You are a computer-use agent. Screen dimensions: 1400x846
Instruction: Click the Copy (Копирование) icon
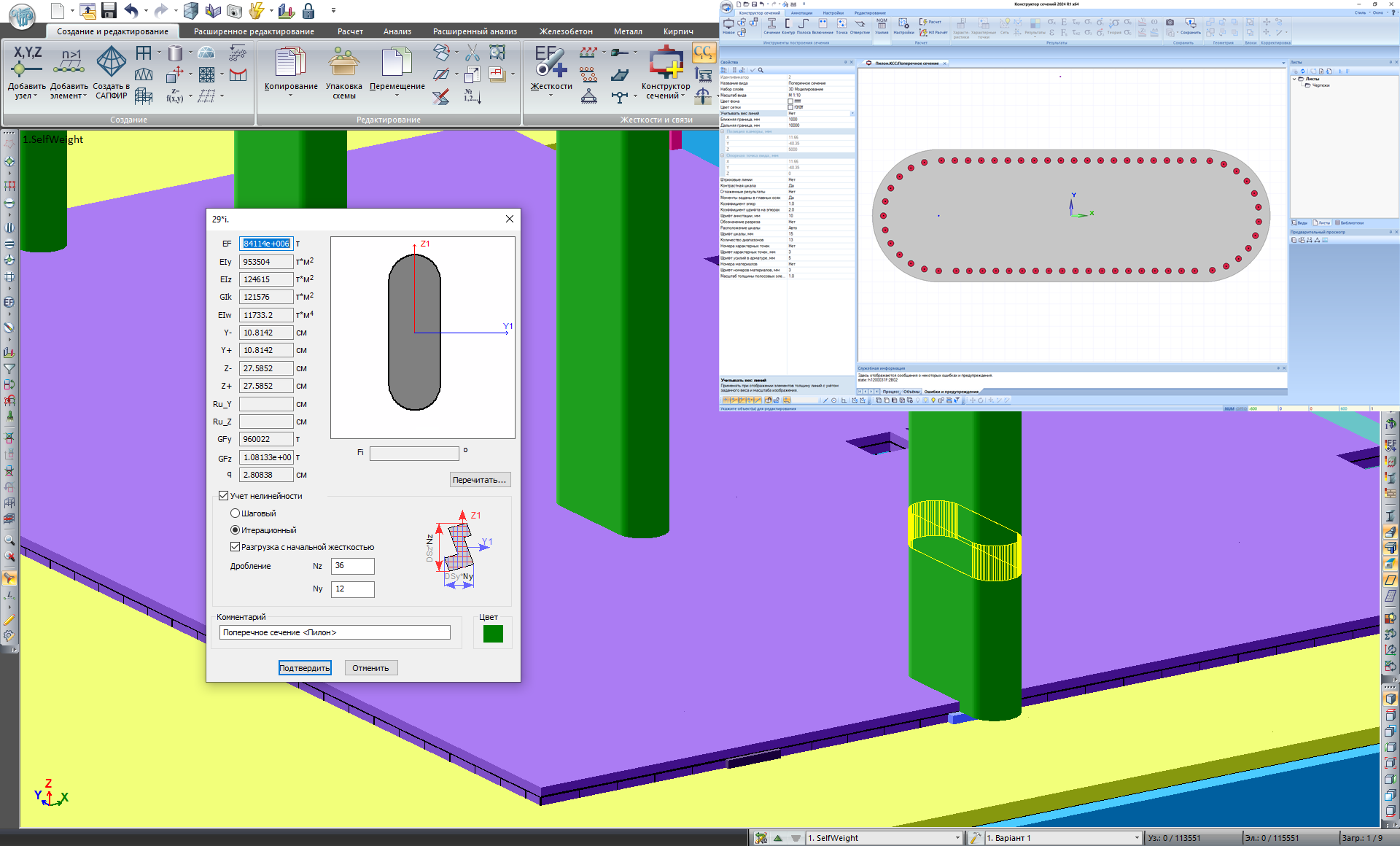290,63
